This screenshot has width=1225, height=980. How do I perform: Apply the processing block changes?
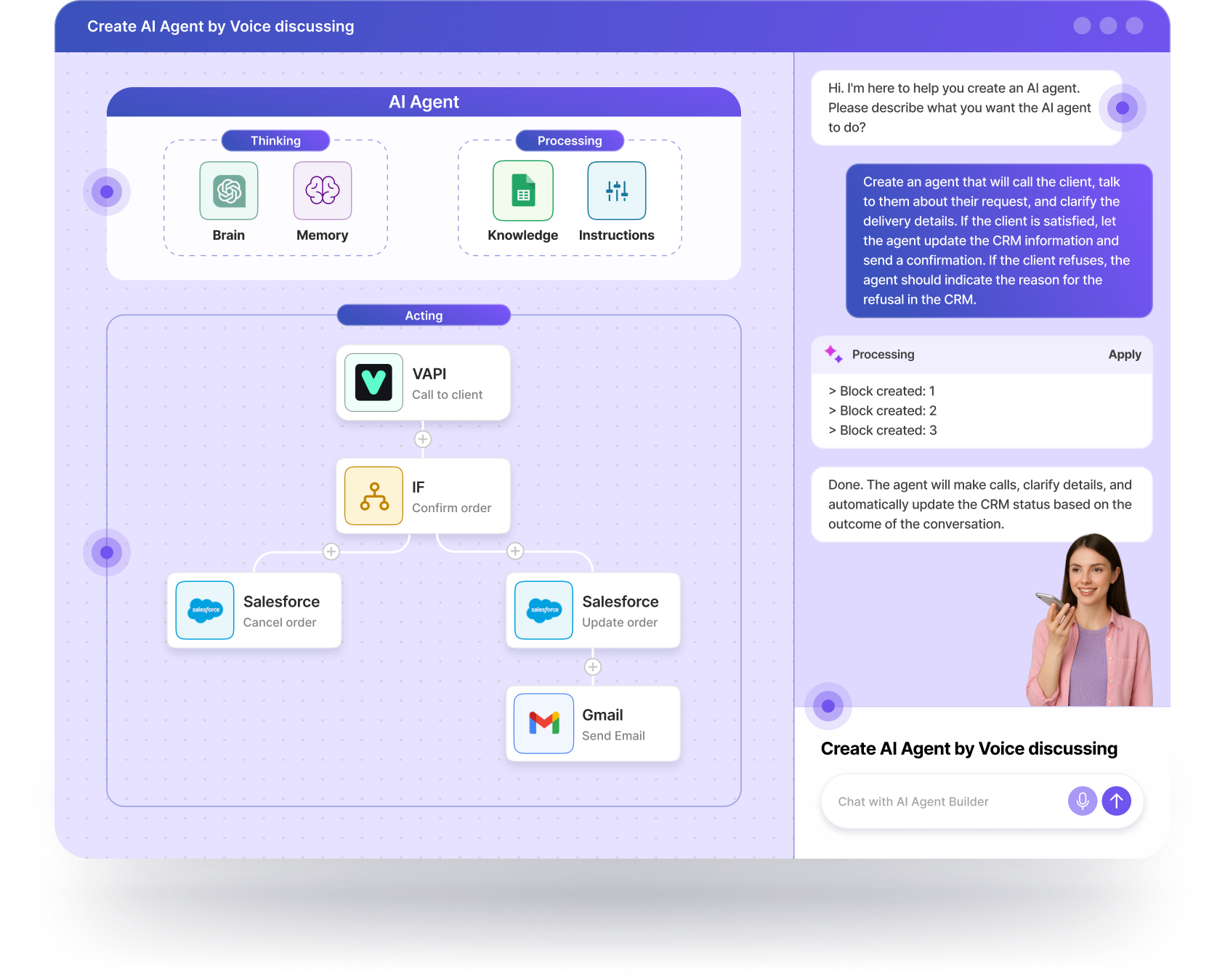click(x=1125, y=355)
